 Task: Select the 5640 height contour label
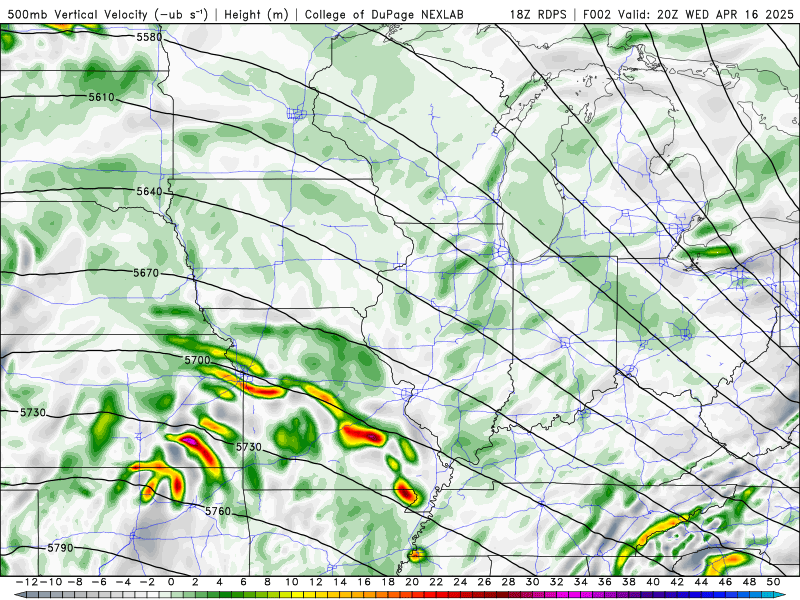[149, 191]
